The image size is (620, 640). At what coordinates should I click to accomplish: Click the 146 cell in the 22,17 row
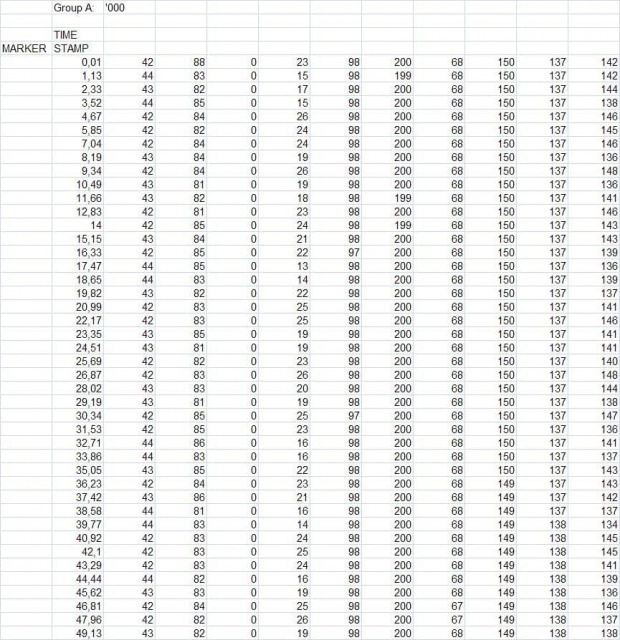[x=594, y=320]
